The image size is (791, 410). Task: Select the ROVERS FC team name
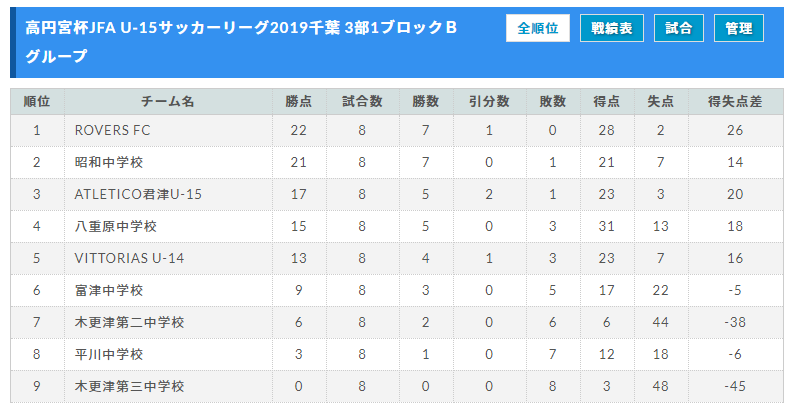click(x=112, y=130)
